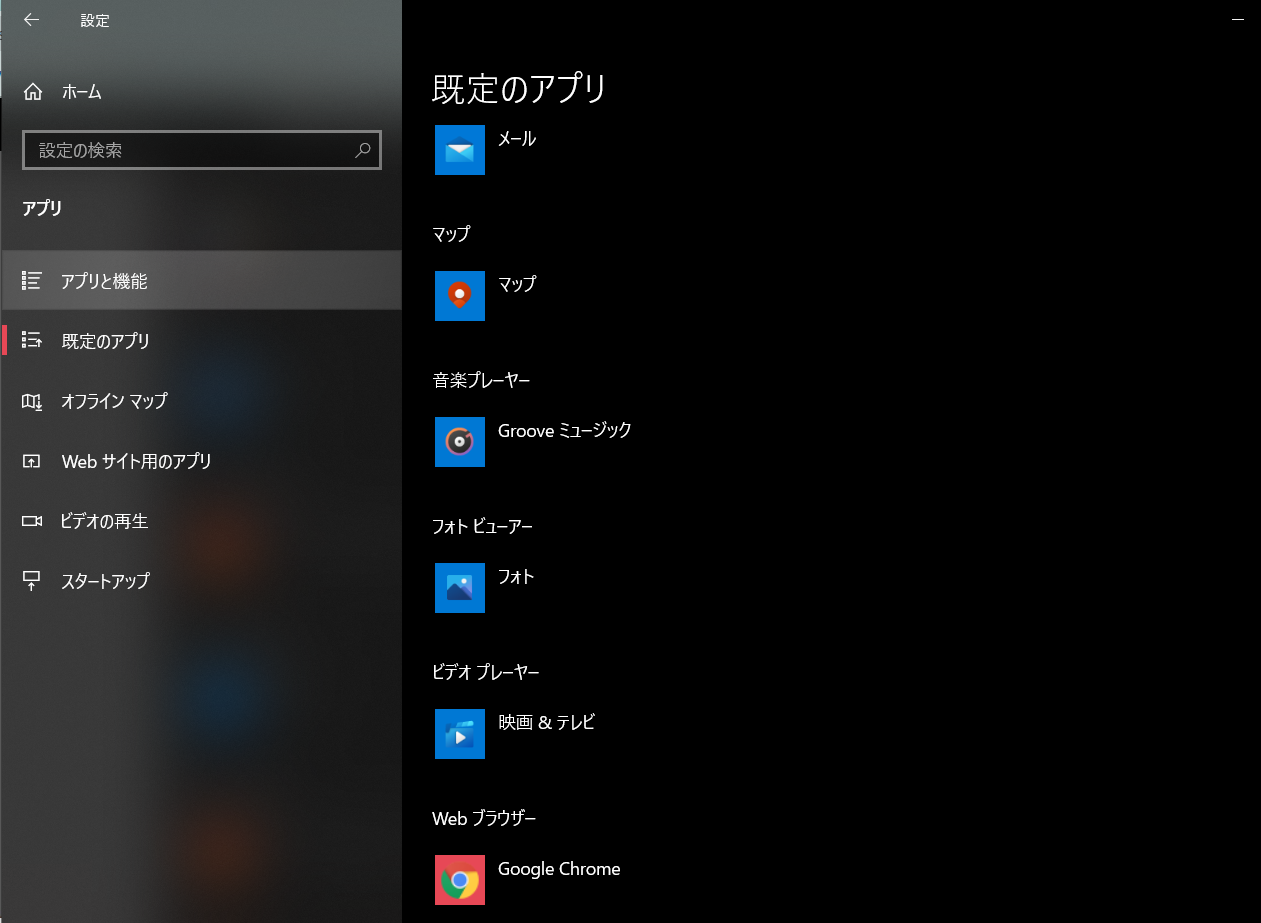Image resolution: width=1261 pixels, height=923 pixels.
Task: Click the Google Chrome app icon
Action: 460,880
